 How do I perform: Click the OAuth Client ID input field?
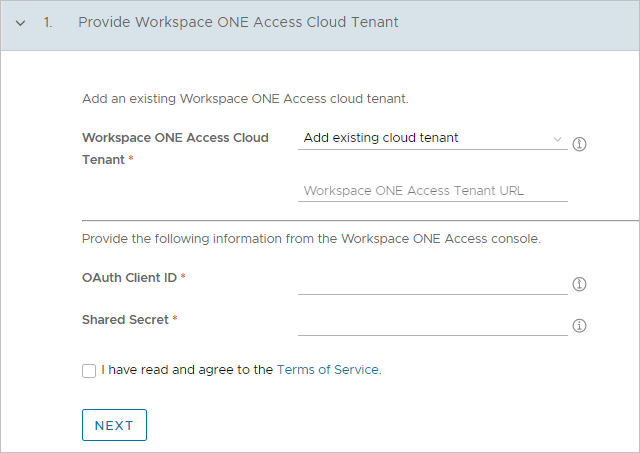point(433,284)
